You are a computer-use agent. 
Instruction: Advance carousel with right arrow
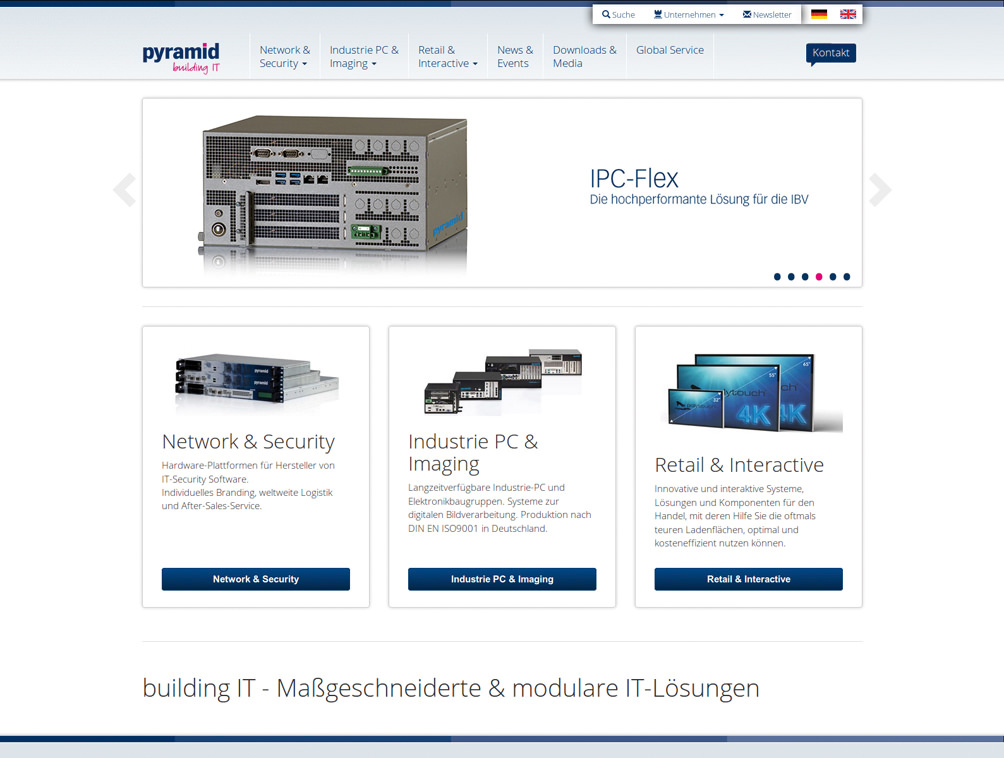tap(880, 190)
